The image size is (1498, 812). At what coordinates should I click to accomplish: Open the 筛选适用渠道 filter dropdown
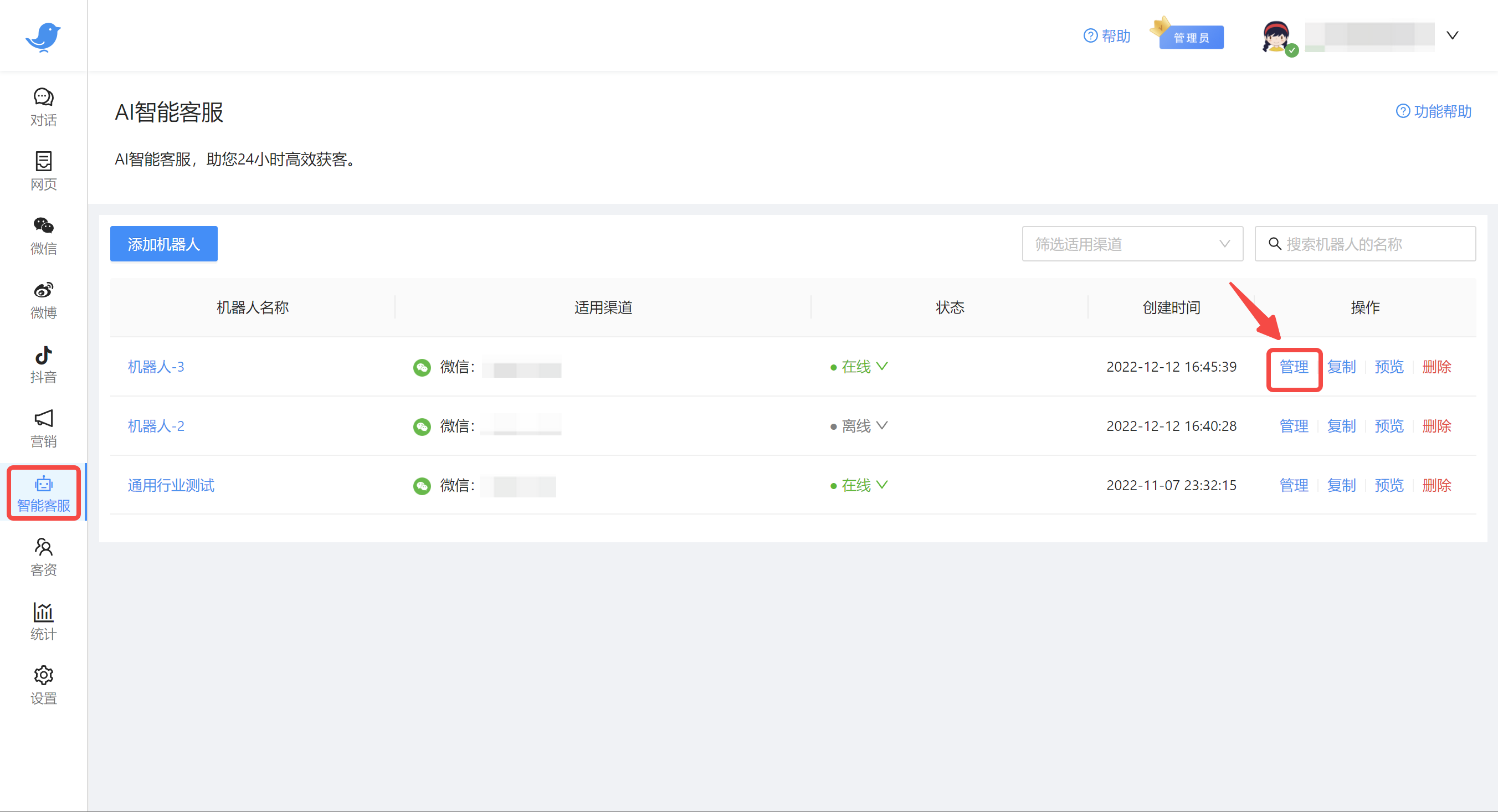pyautogui.click(x=1132, y=244)
